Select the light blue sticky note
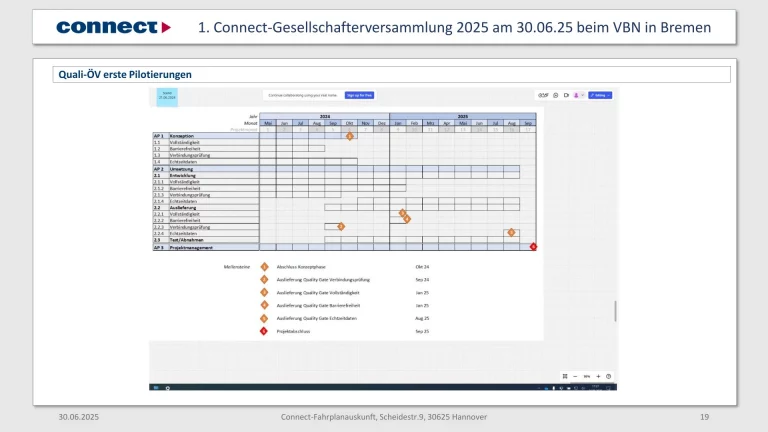This screenshot has width=768, height=432. pos(167,96)
